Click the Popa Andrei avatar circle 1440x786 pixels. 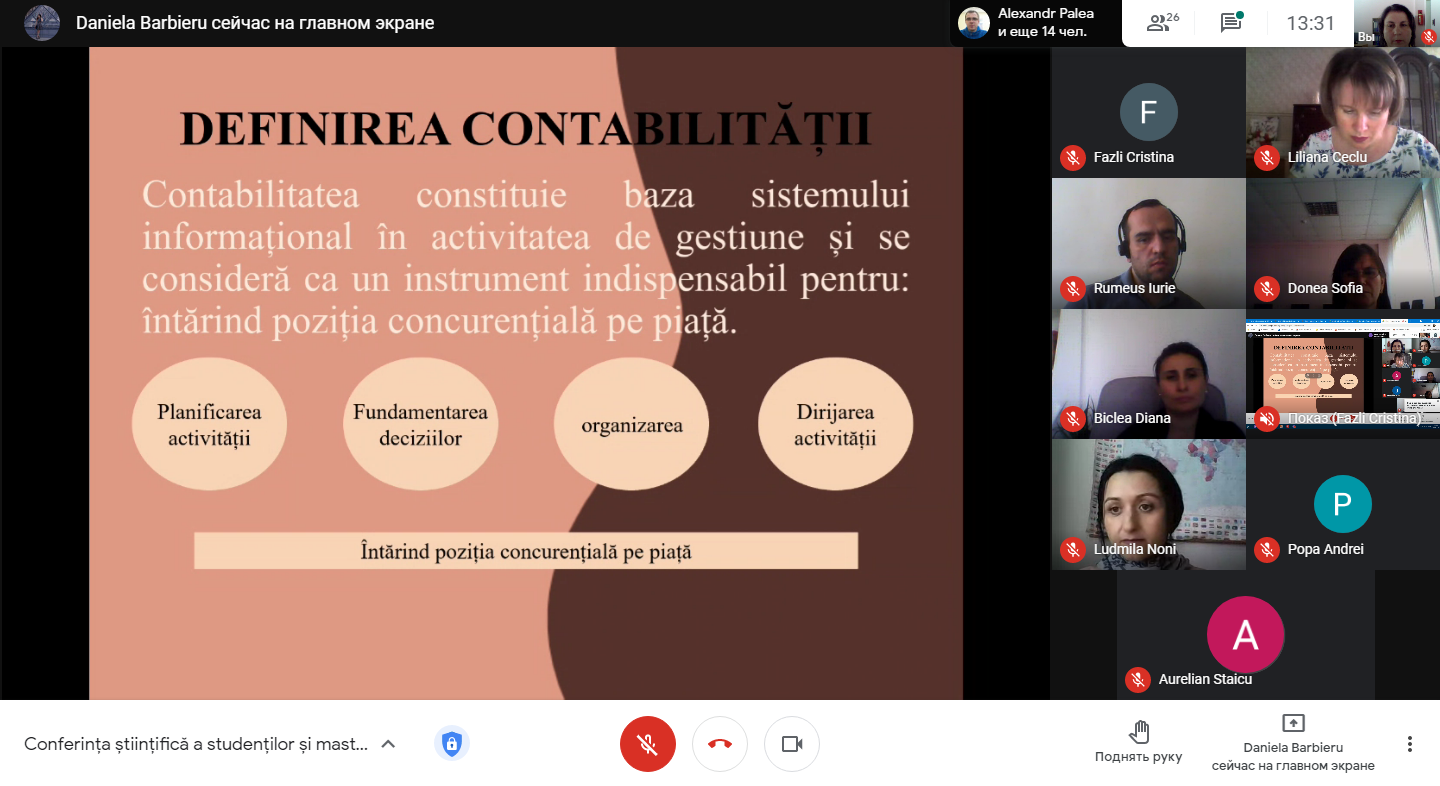1341,504
